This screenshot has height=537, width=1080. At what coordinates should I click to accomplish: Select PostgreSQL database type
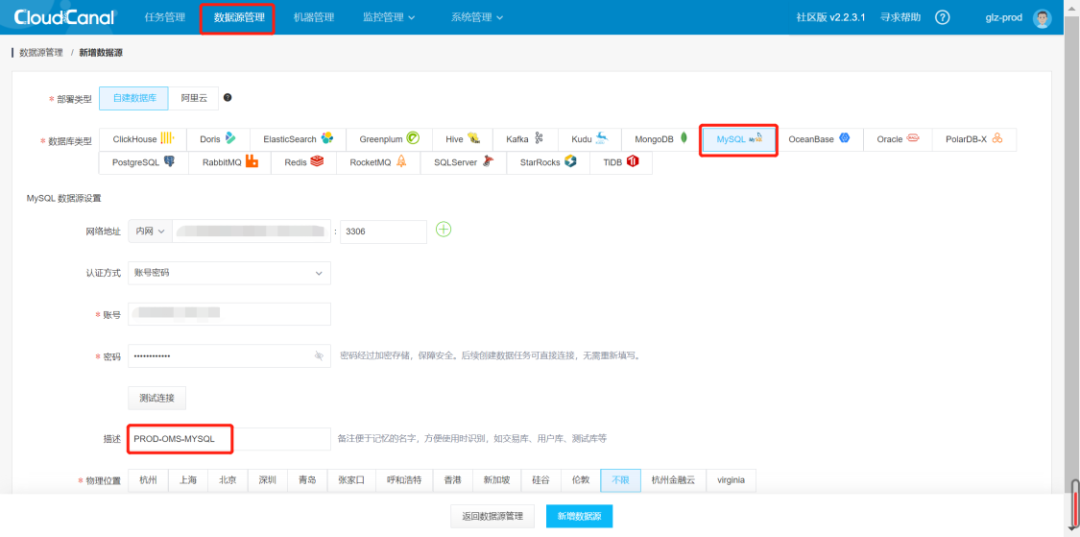coord(144,162)
